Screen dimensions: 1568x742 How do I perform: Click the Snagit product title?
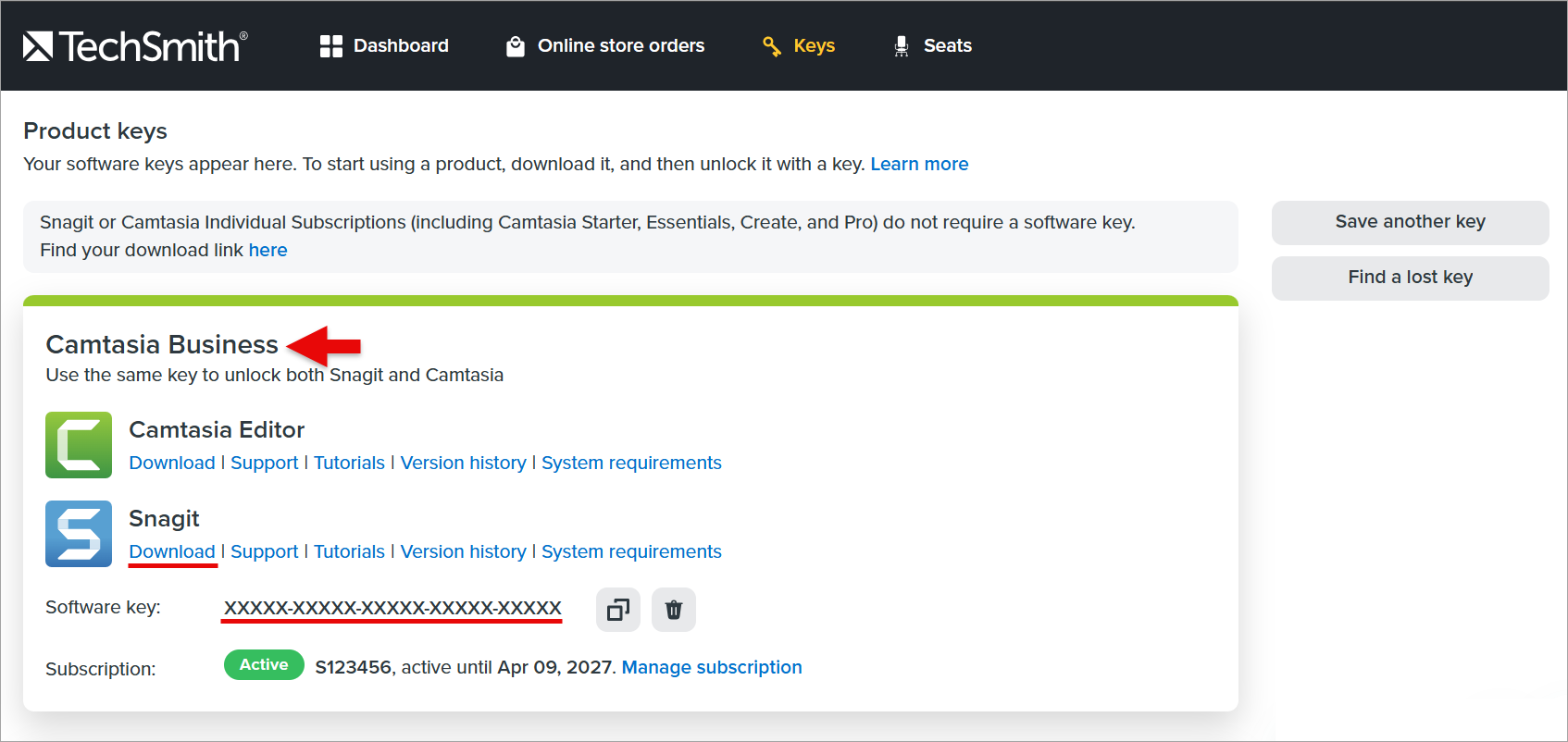pyautogui.click(x=164, y=518)
